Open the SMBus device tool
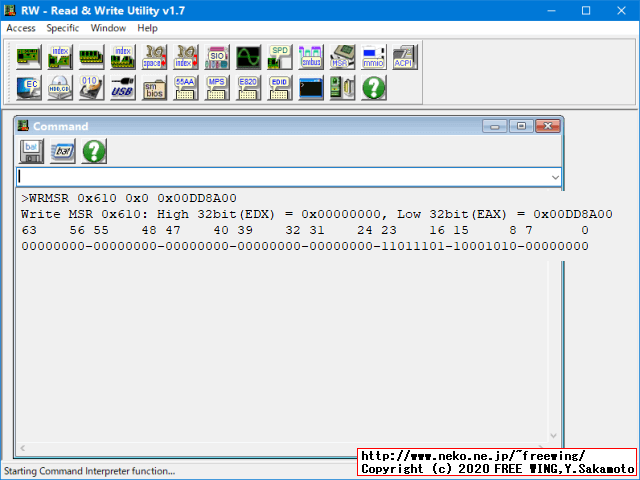 click(x=310, y=56)
